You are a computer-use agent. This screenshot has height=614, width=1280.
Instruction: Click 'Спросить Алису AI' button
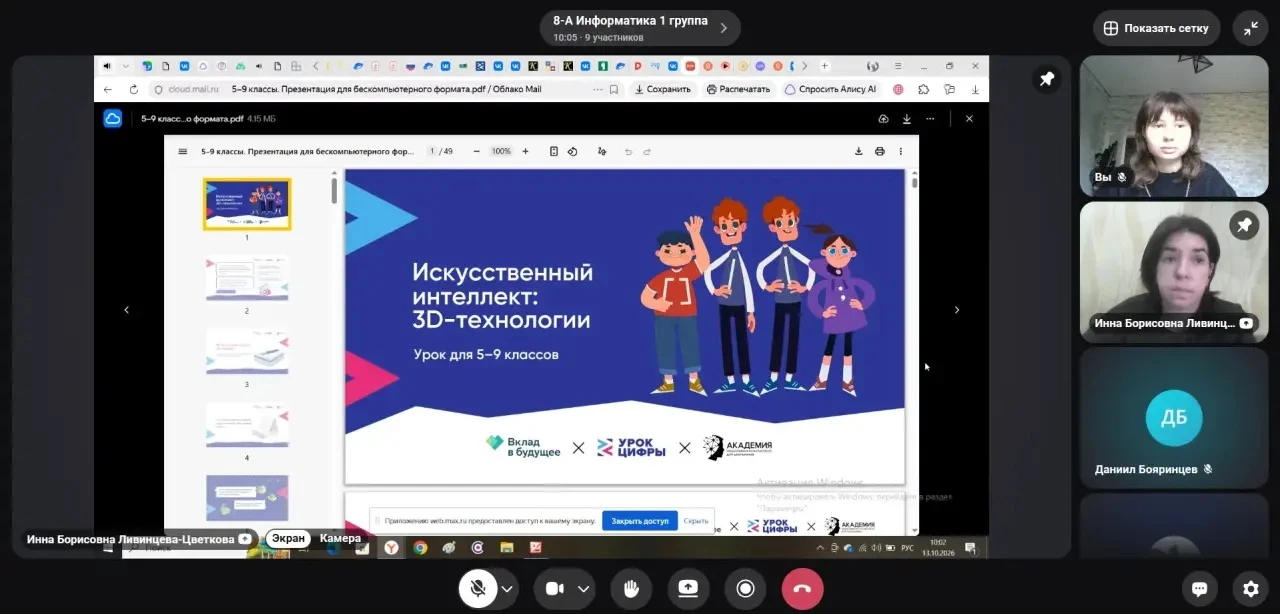click(831, 89)
